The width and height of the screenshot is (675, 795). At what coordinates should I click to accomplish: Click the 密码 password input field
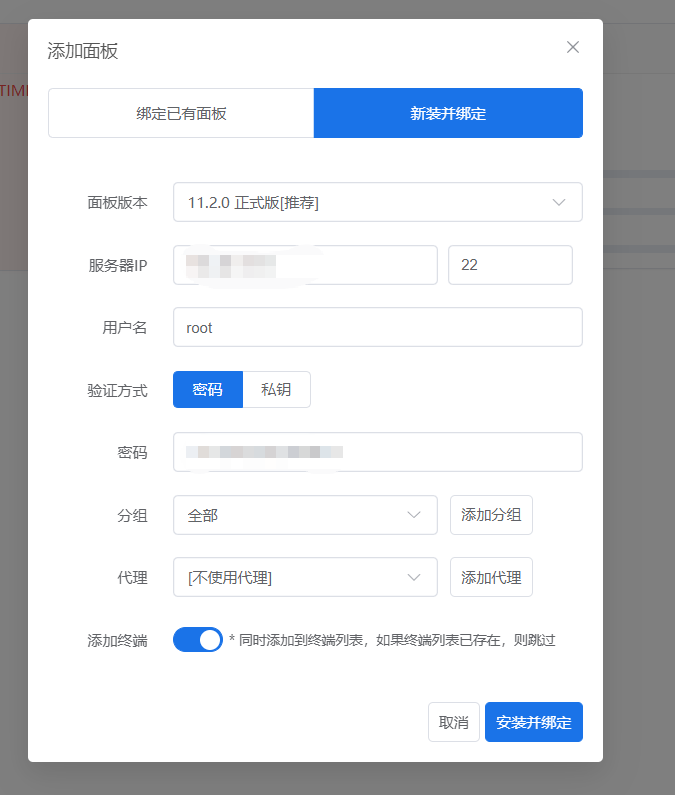[x=377, y=452]
